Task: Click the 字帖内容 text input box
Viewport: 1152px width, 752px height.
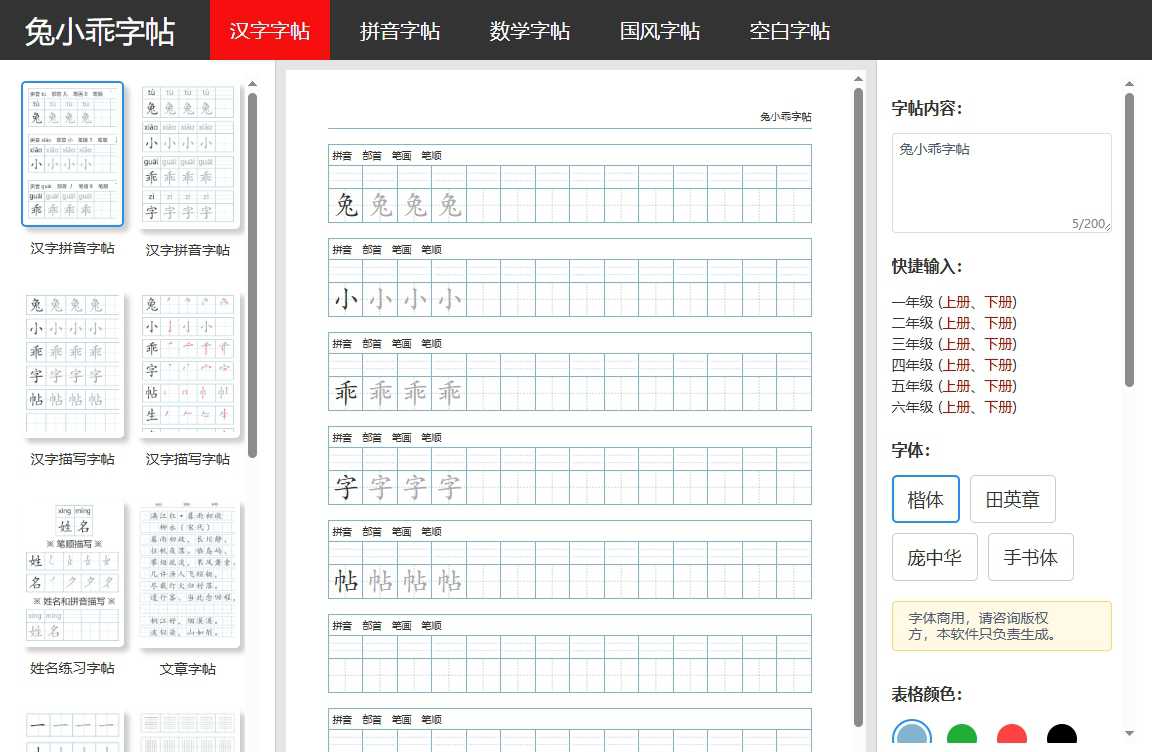Action: click(x=1001, y=180)
